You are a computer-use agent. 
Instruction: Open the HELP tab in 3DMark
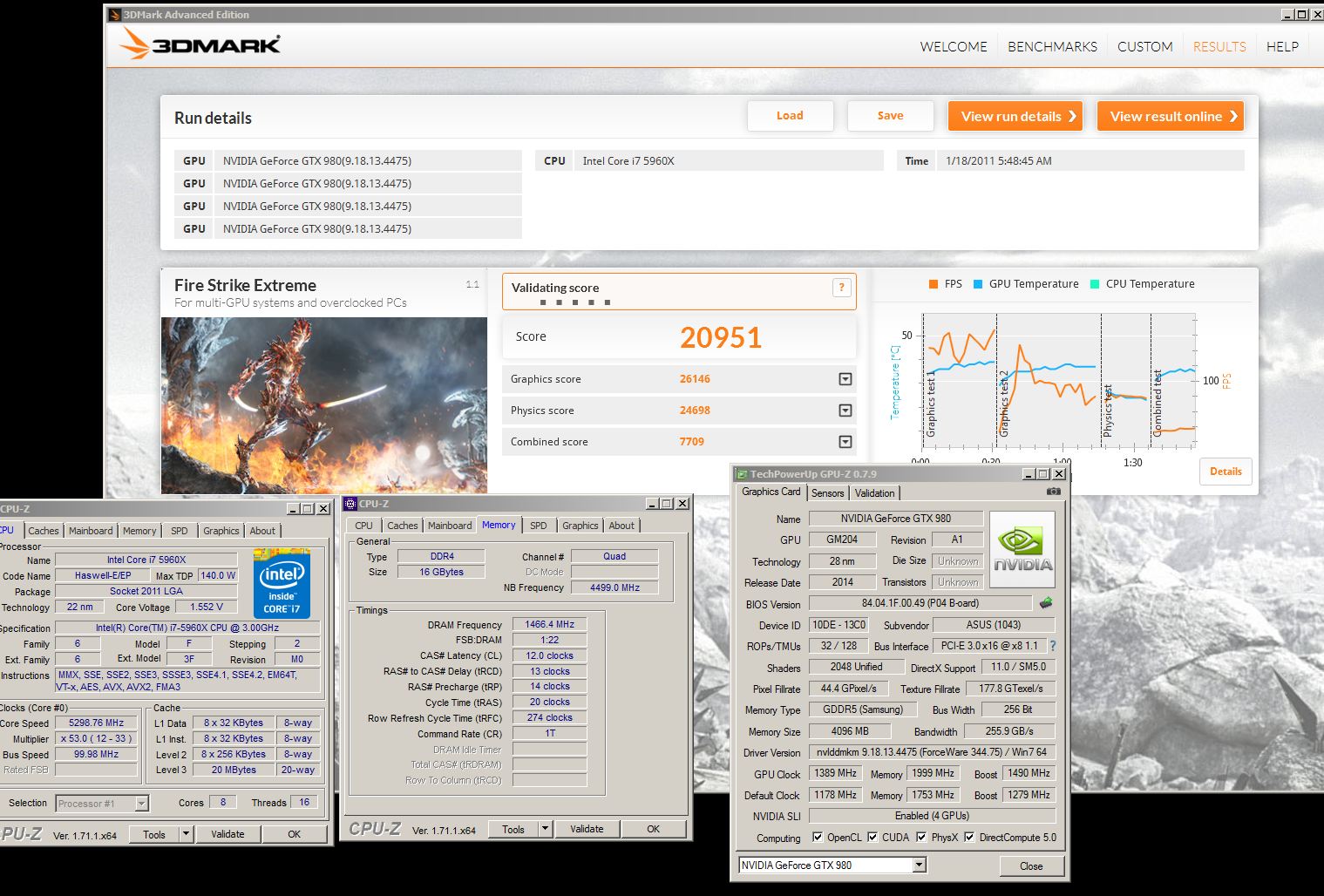click(1282, 46)
